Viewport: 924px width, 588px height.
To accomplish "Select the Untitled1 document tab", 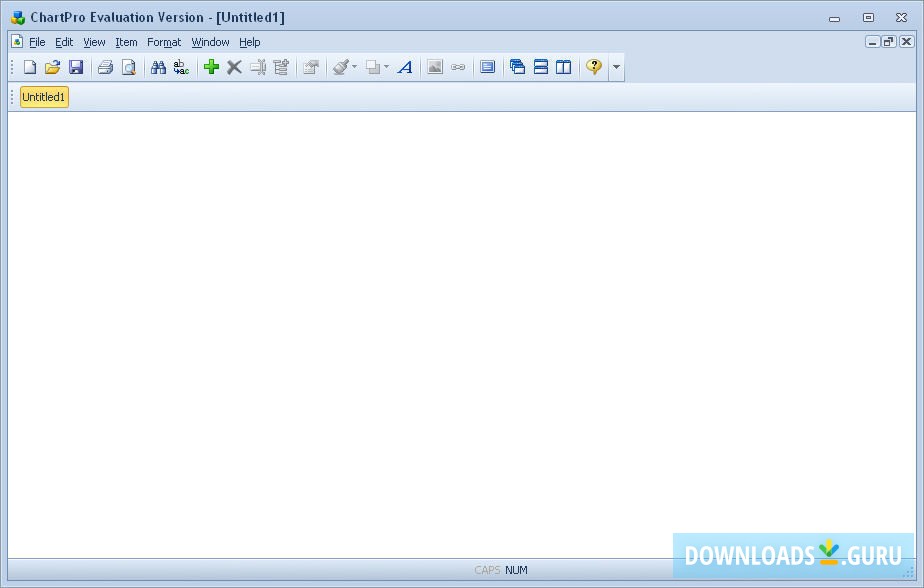I will click(44, 97).
